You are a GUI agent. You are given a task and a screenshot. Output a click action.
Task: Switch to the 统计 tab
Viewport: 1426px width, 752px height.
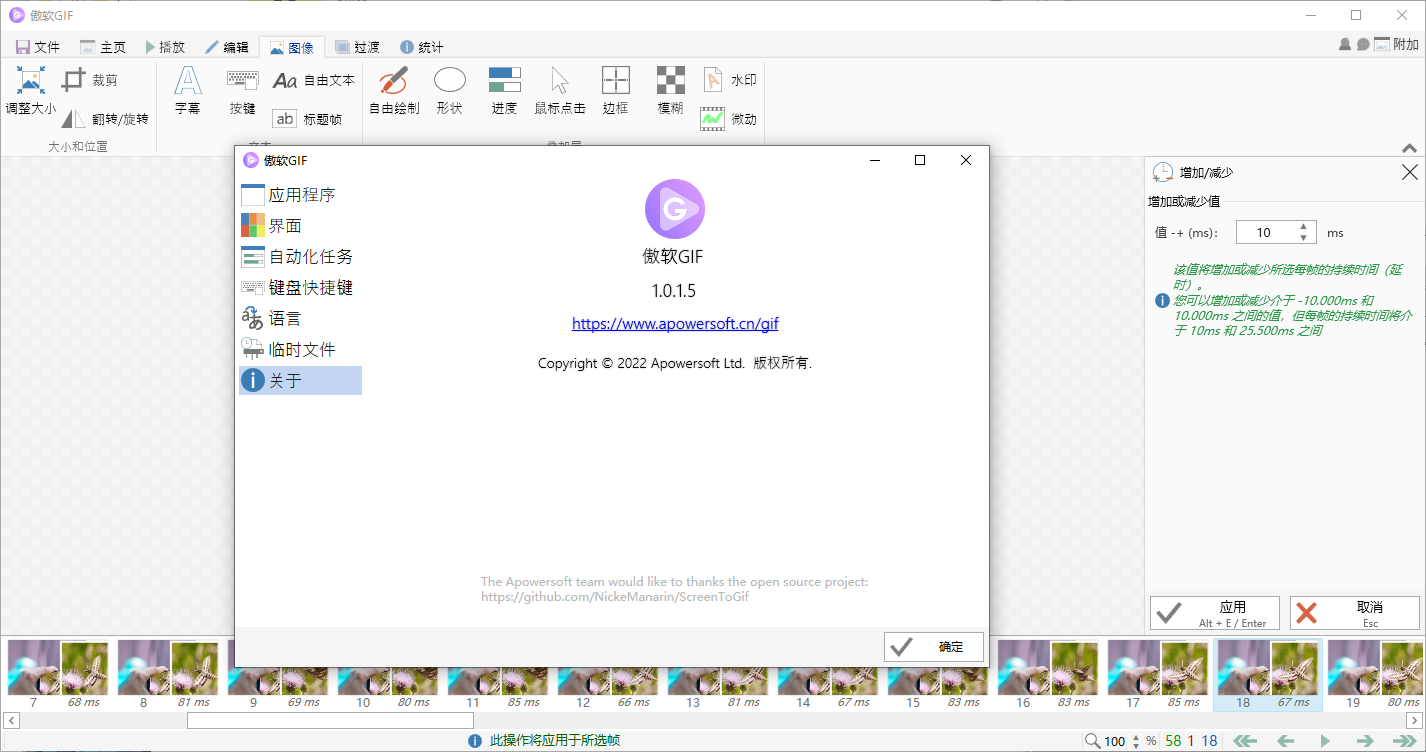pyautogui.click(x=421, y=47)
